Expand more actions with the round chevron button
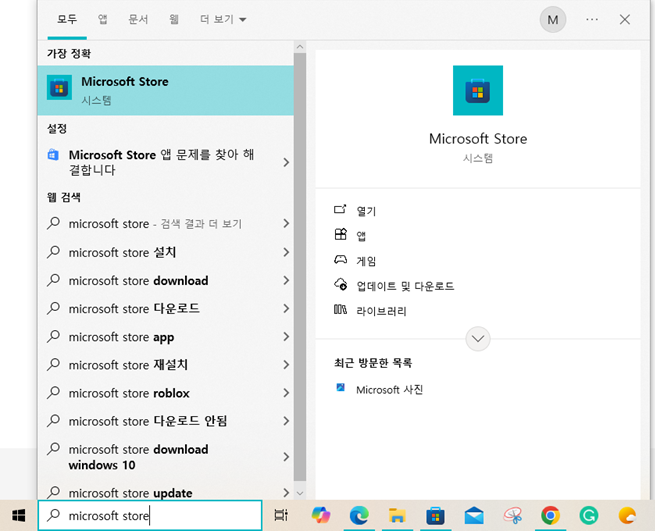Image resolution: width=655 pixels, height=531 pixels. click(478, 338)
